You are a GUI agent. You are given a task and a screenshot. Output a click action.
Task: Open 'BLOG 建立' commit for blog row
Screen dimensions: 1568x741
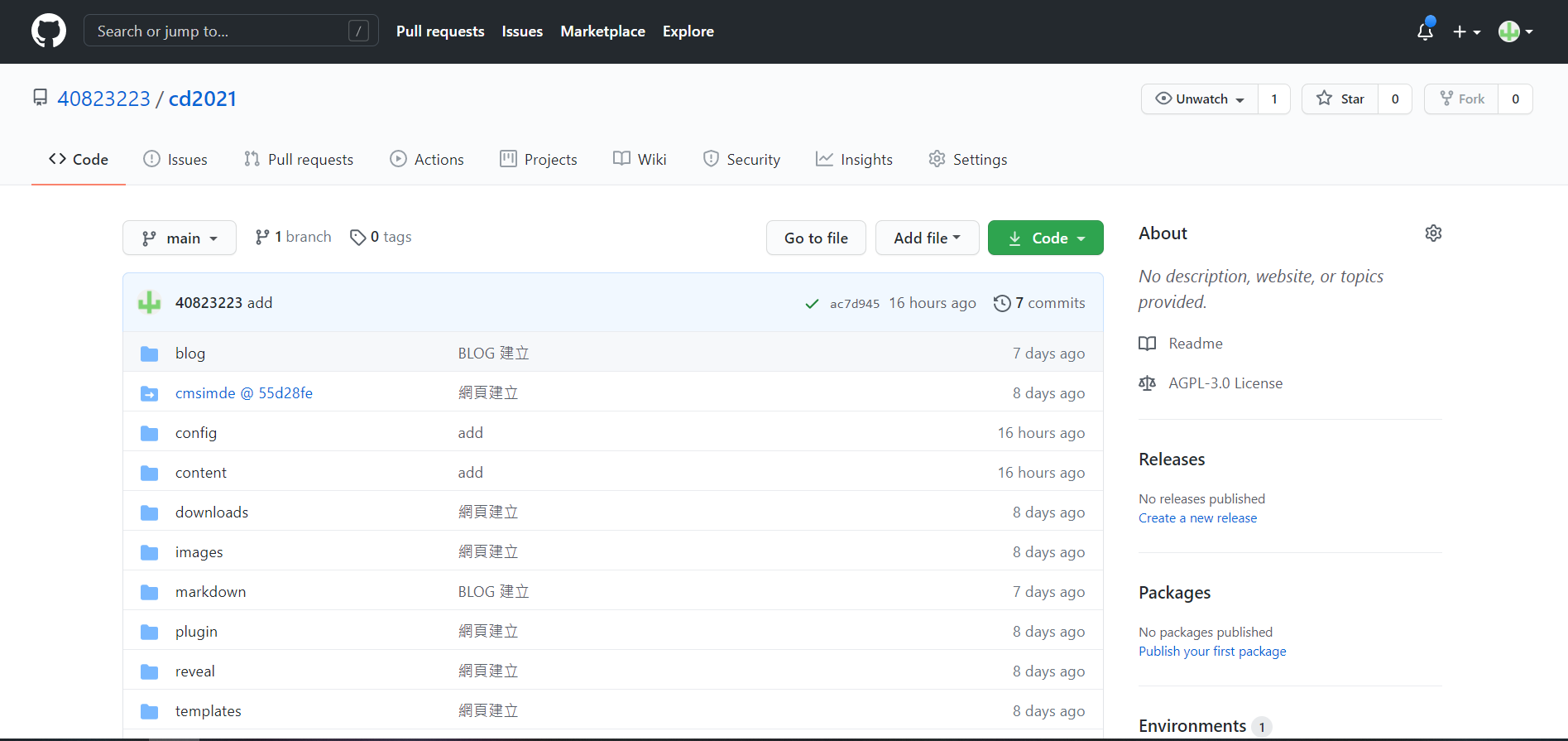tap(494, 354)
